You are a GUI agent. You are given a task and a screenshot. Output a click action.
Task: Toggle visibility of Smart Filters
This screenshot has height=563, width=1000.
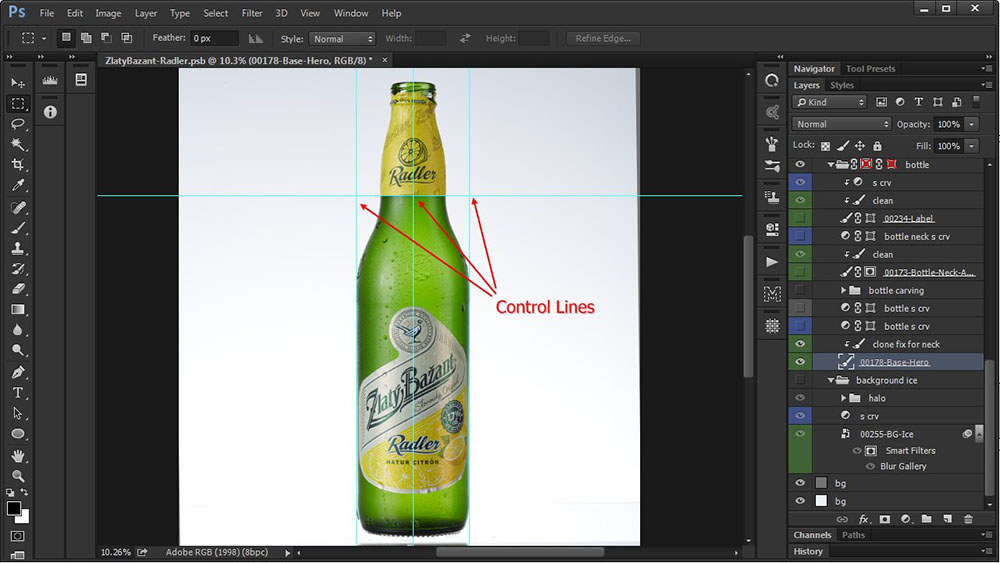pyautogui.click(x=857, y=450)
